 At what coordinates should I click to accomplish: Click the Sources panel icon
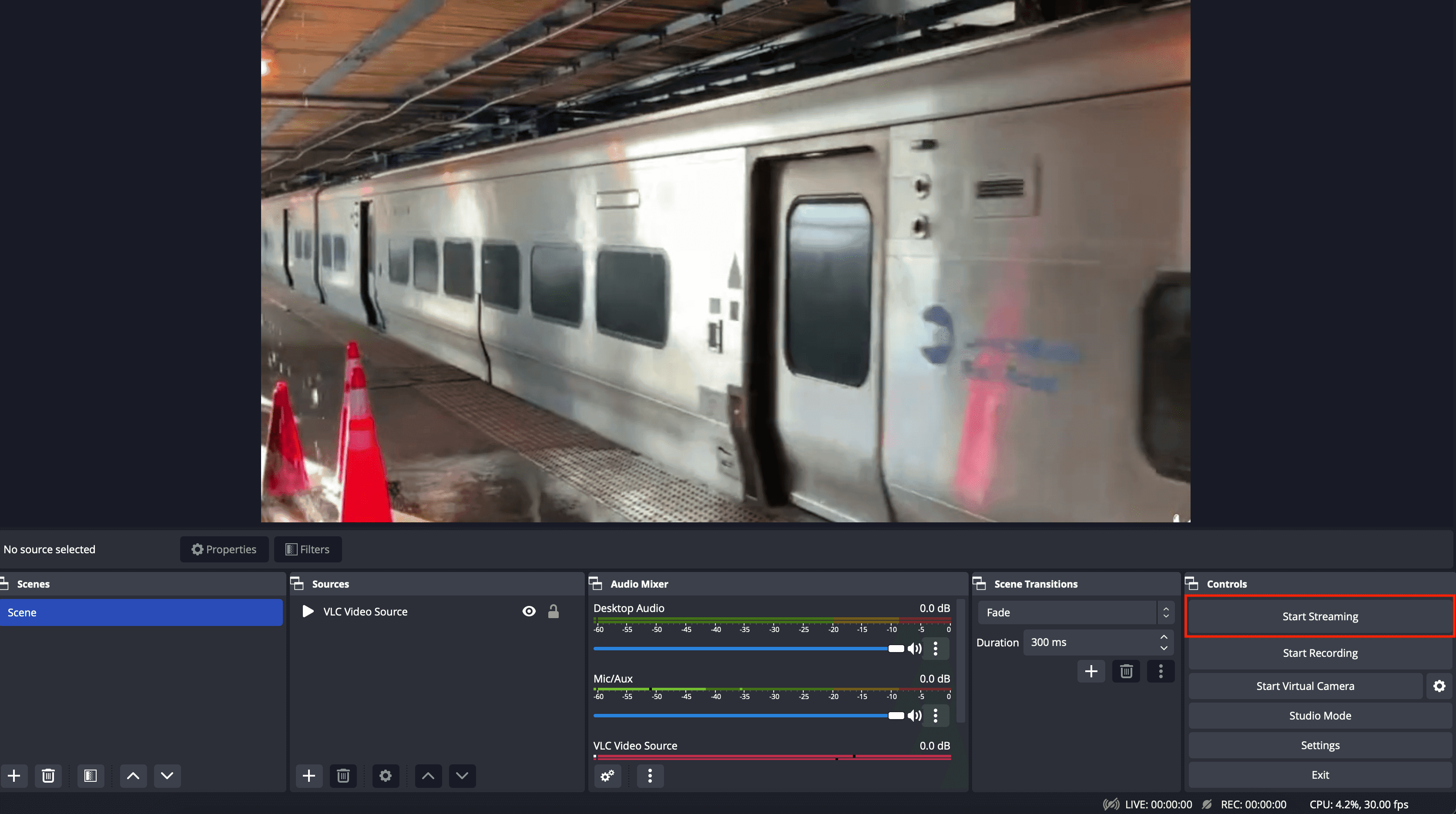pyautogui.click(x=297, y=583)
